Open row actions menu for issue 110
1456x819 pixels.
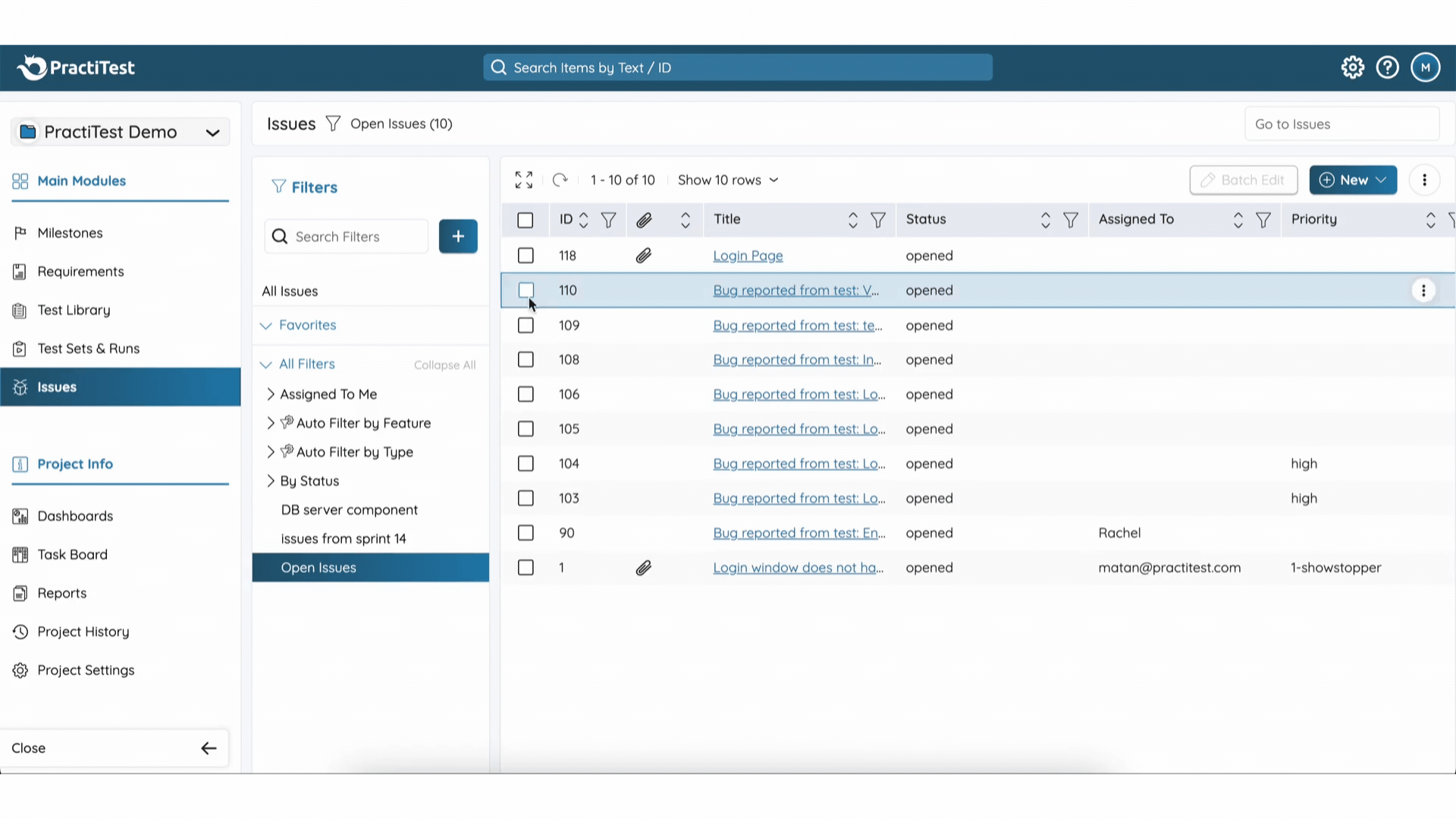coord(1423,290)
